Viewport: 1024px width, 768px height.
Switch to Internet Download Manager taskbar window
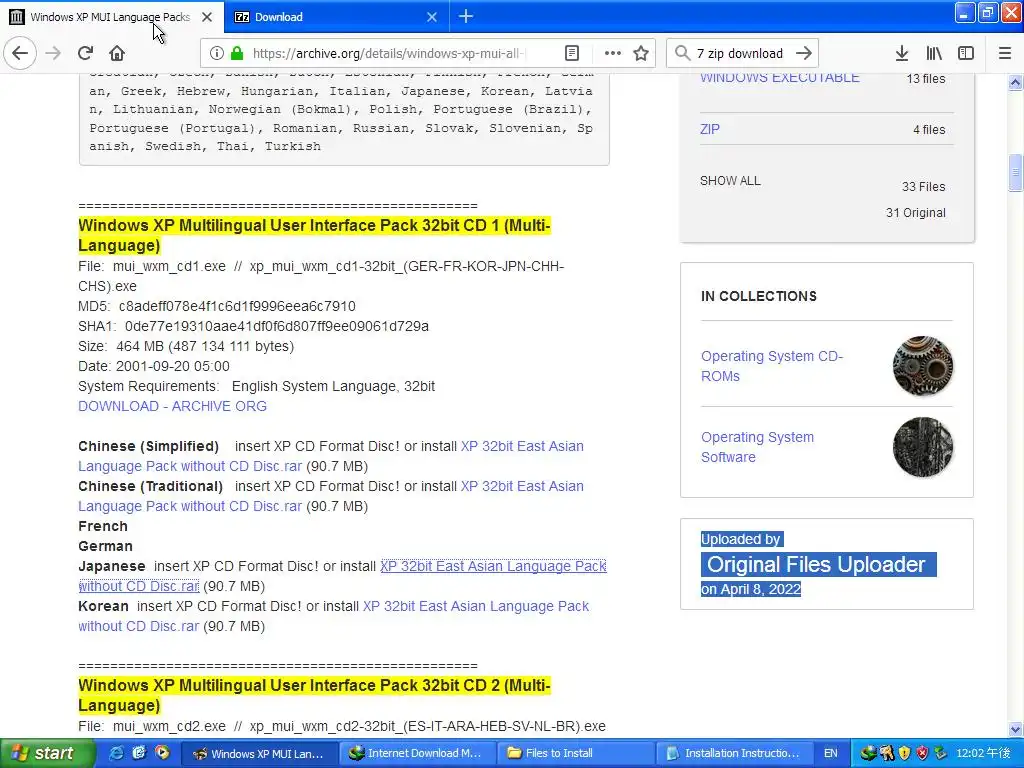pyautogui.click(x=417, y=753)
